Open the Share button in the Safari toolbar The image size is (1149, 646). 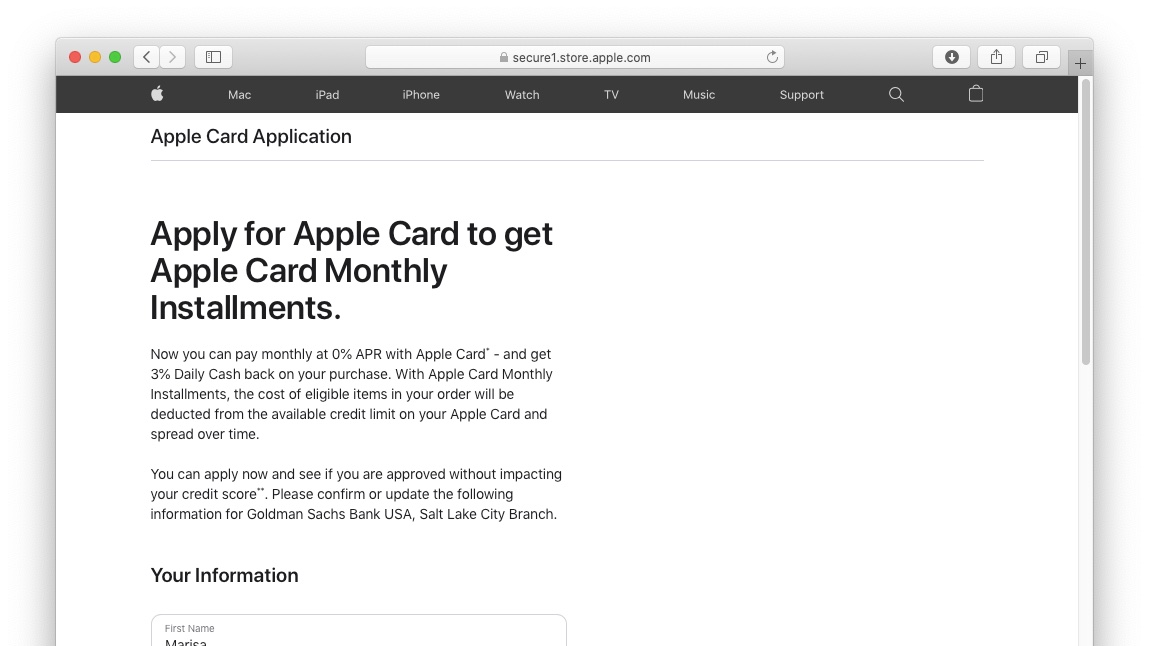coord(997,57)
